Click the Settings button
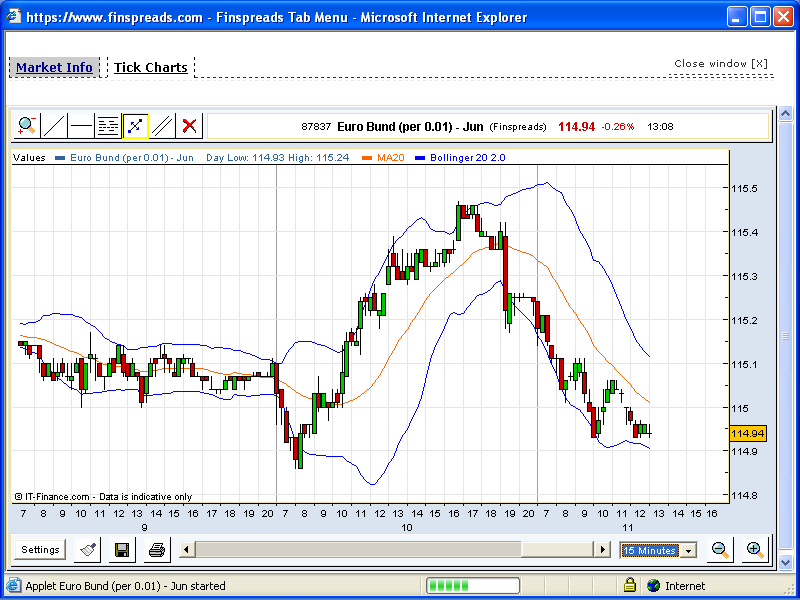This screenshot has height=600, width=800. [x=41, y=549]
